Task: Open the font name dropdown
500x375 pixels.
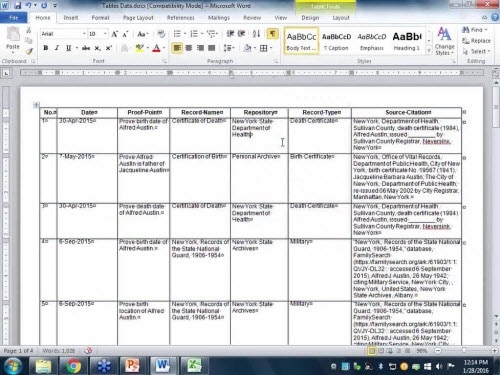Action: [84, 34]
